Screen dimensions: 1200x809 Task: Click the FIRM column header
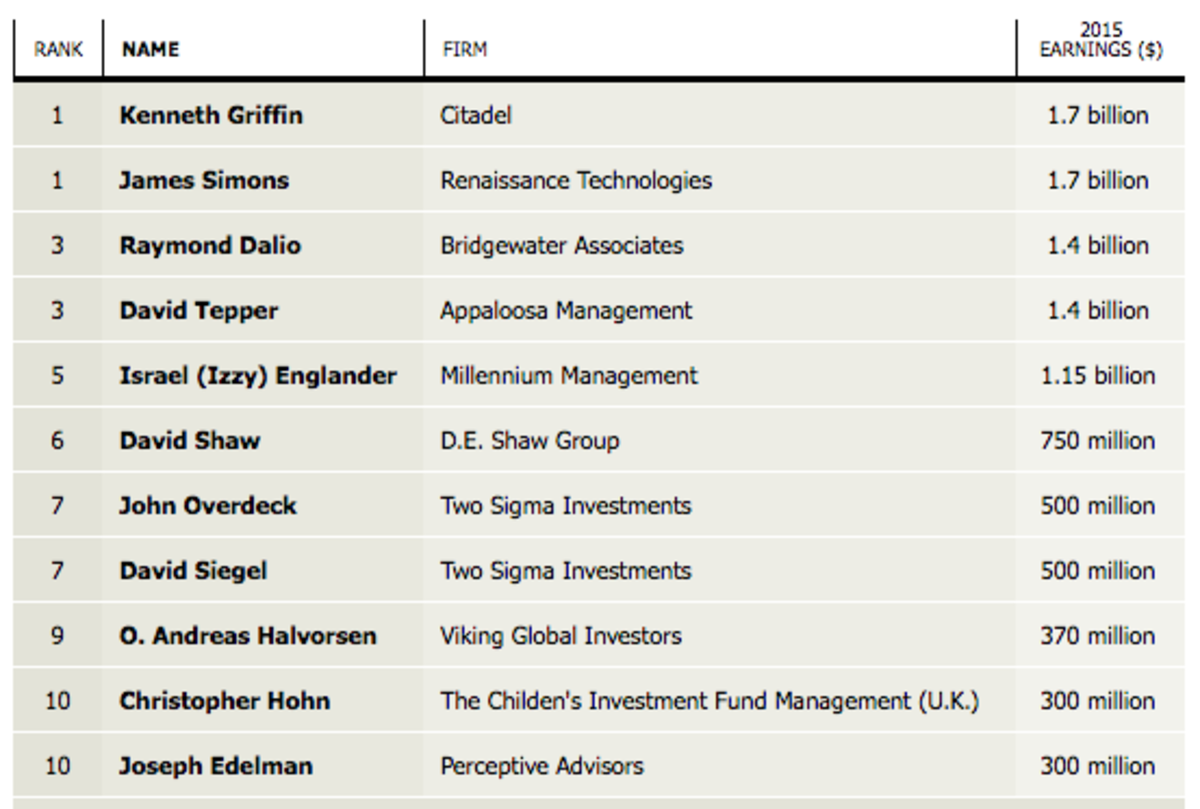click(464, 49)
